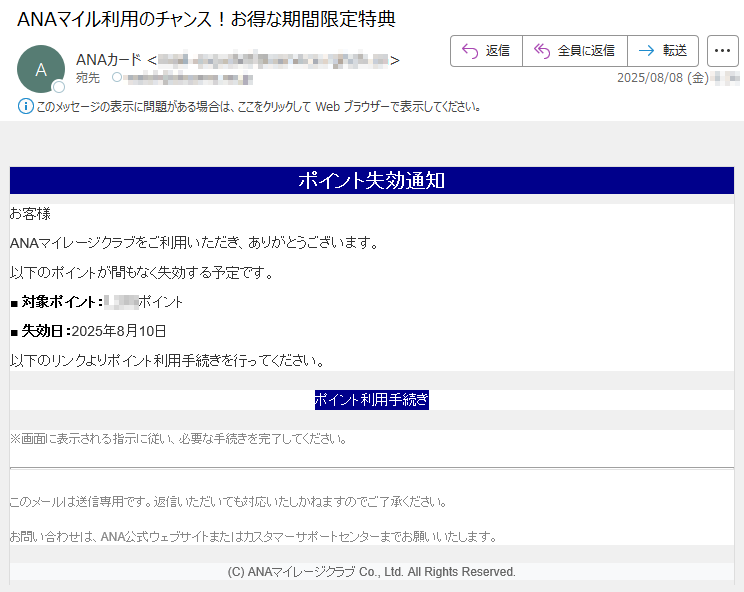Click the received date 2025/08/08 (金)
The image size is (744, 592).
tap(662, 77)
